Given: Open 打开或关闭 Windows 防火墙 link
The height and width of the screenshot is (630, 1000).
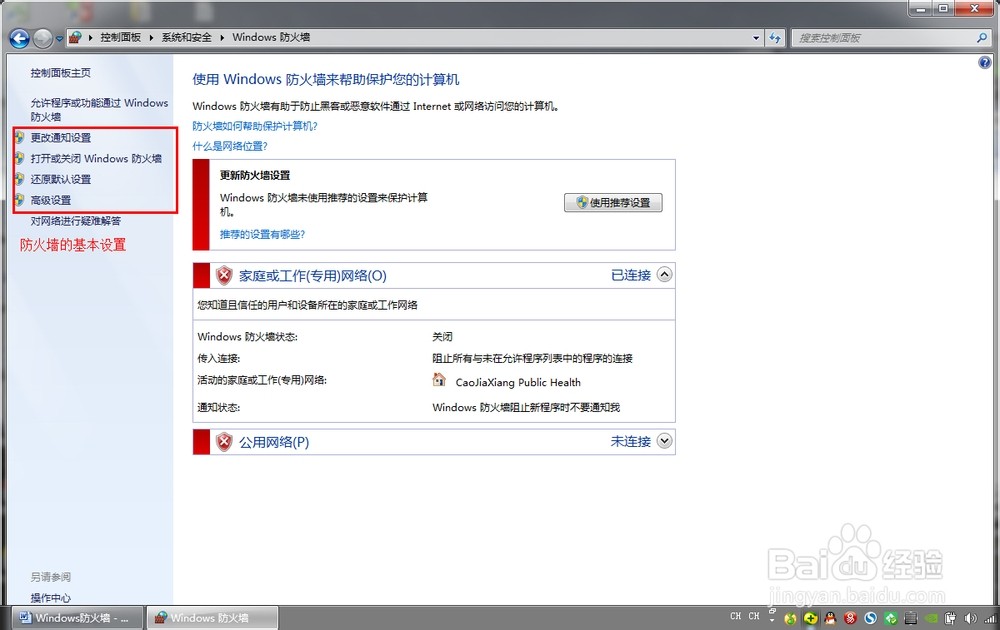Looking at the screenshot, I should pos(96,159).
